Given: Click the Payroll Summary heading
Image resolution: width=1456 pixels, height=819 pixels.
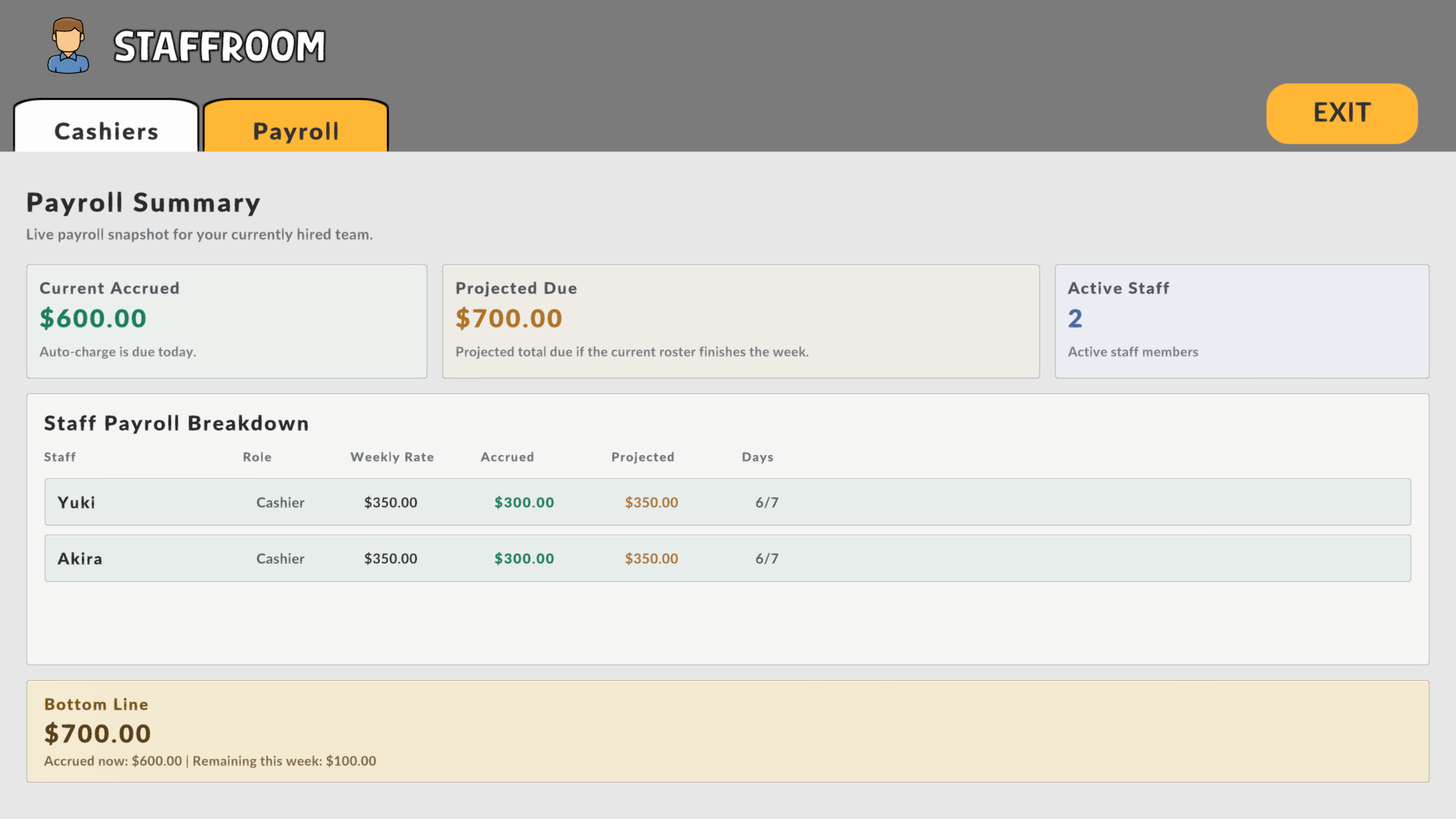Looking at the screenshot, I should 143,203.
